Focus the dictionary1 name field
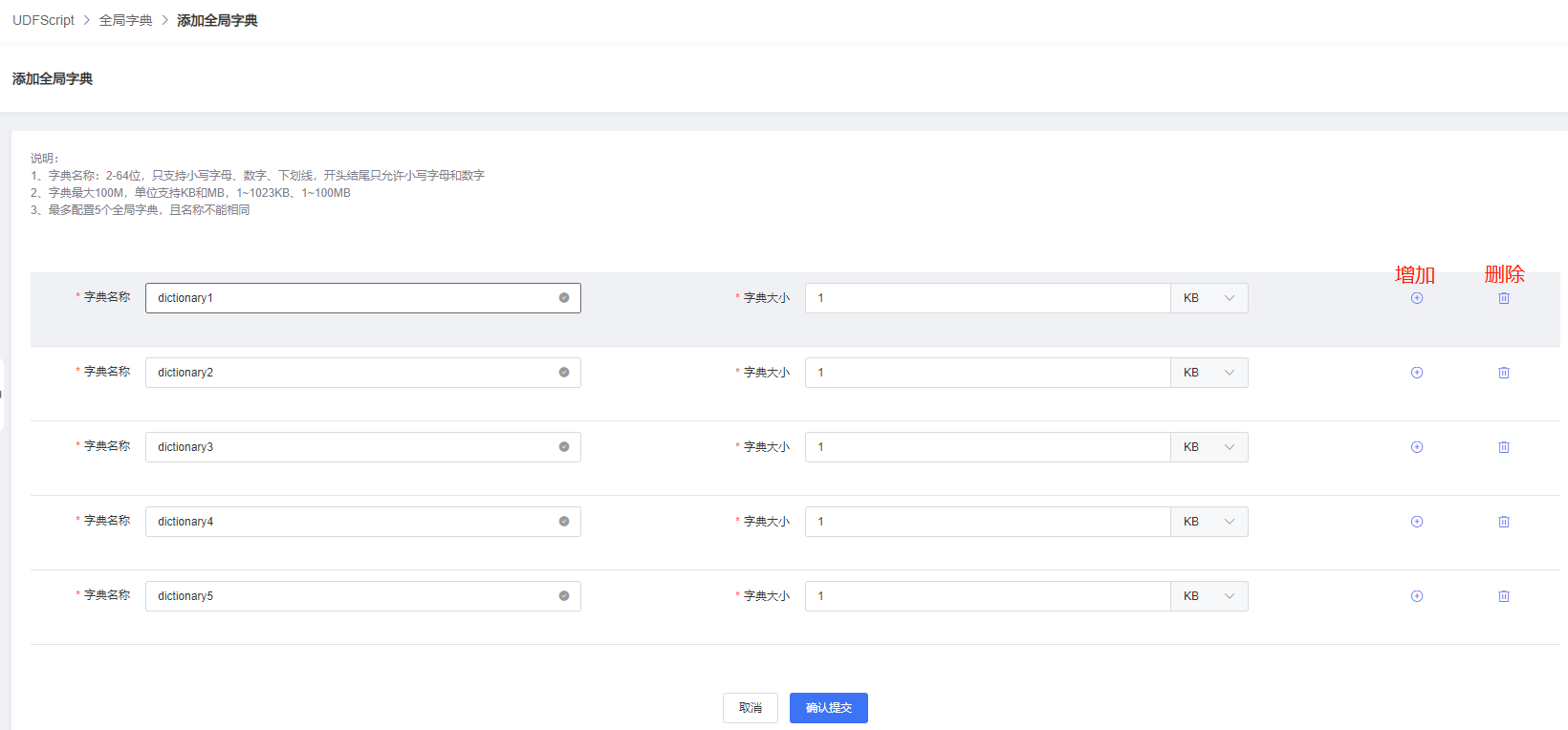The image size is (1568, 730). pos(363,298)
